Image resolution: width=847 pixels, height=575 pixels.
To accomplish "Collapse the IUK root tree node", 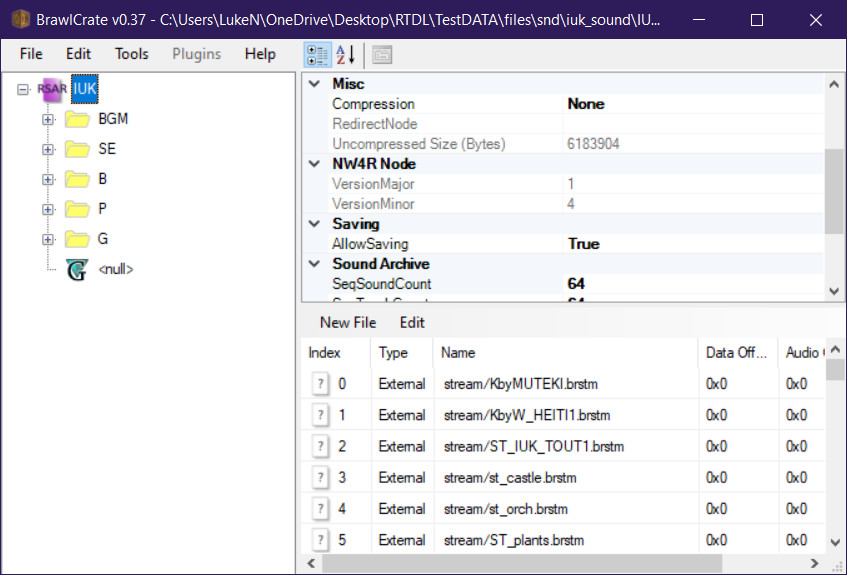I will (x=24, y=89).
